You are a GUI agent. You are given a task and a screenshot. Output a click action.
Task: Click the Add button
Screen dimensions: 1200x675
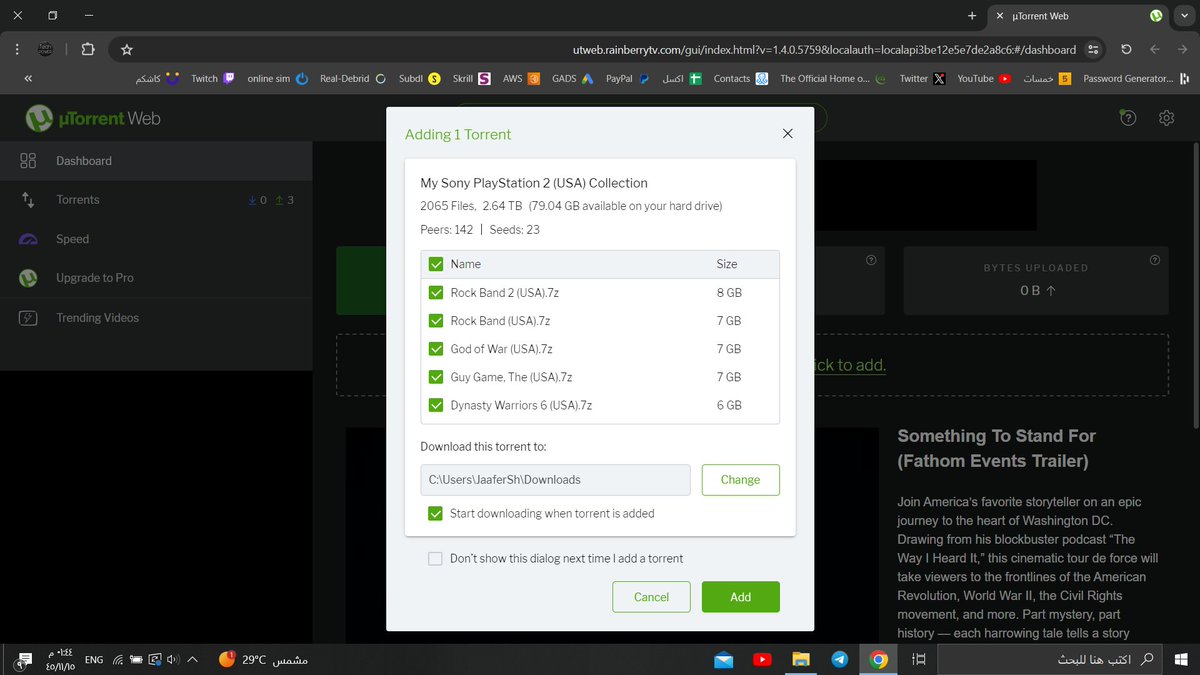click(x=740, y=597)
